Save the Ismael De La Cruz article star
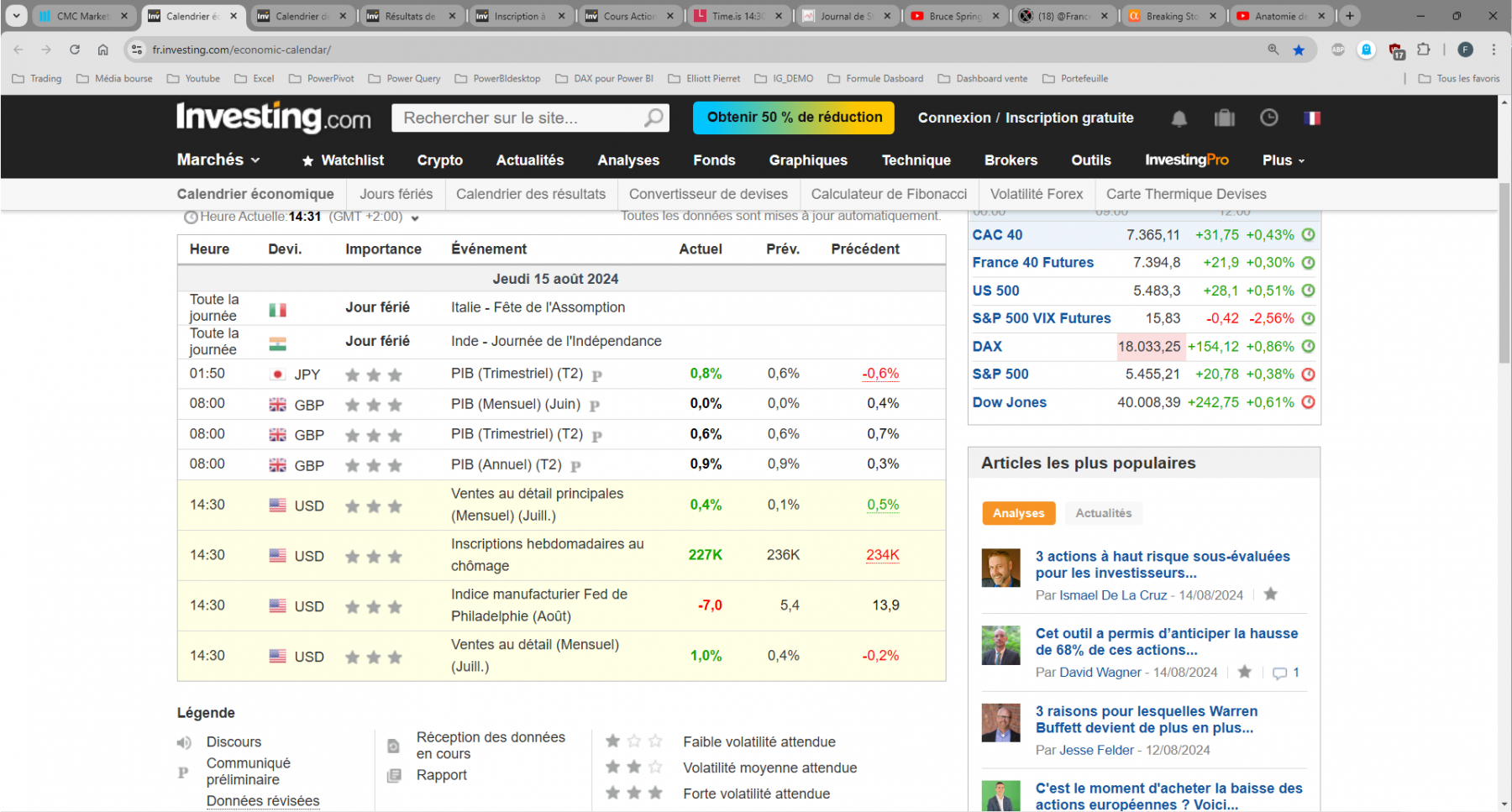Viewport: 1512px width, 812px height. [1271, 594]
